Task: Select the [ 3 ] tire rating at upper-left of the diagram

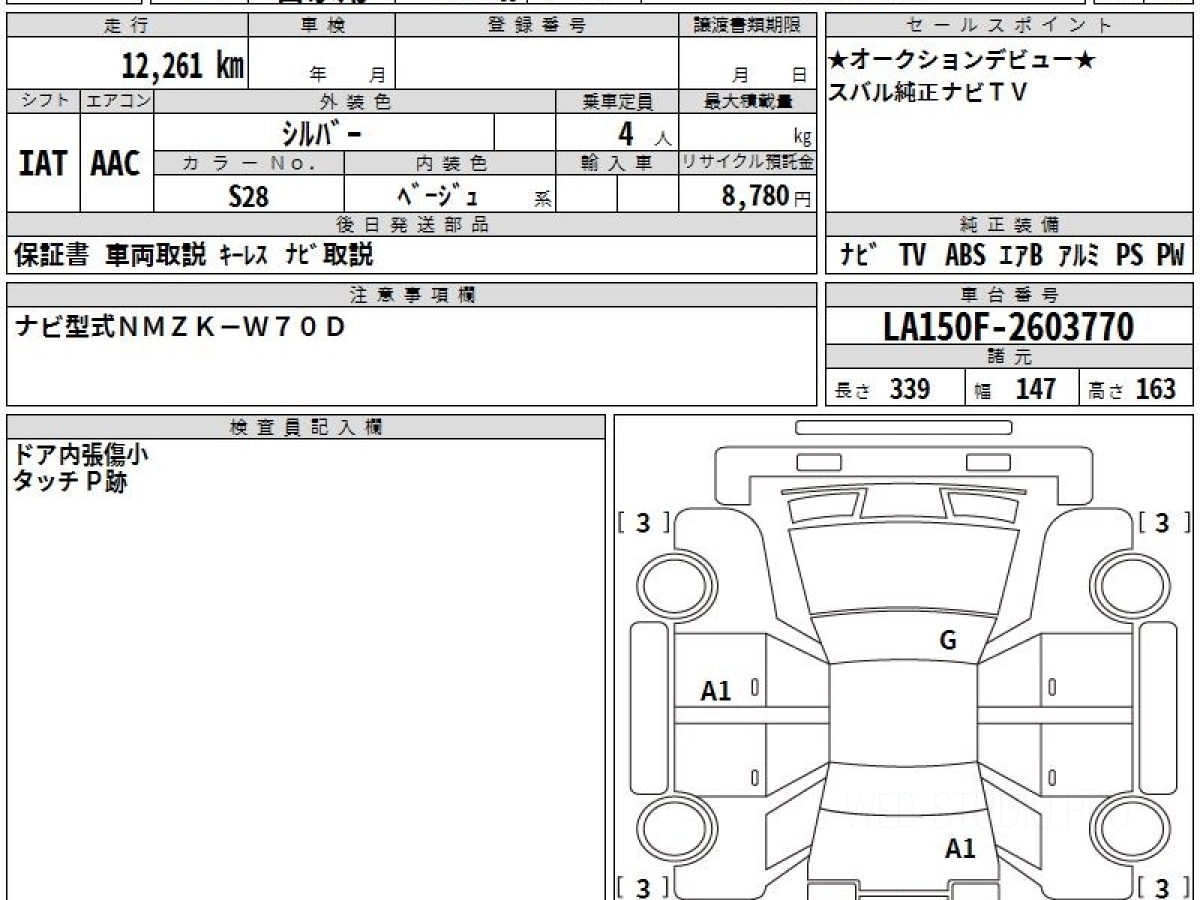Action: 643,522
